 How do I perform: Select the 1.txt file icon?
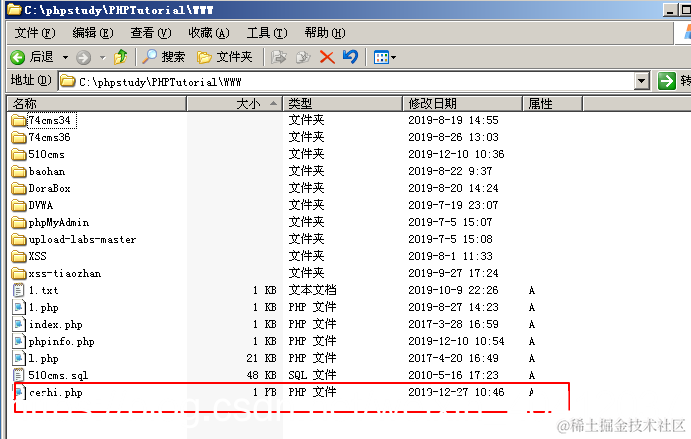click(x=19, y=290)
